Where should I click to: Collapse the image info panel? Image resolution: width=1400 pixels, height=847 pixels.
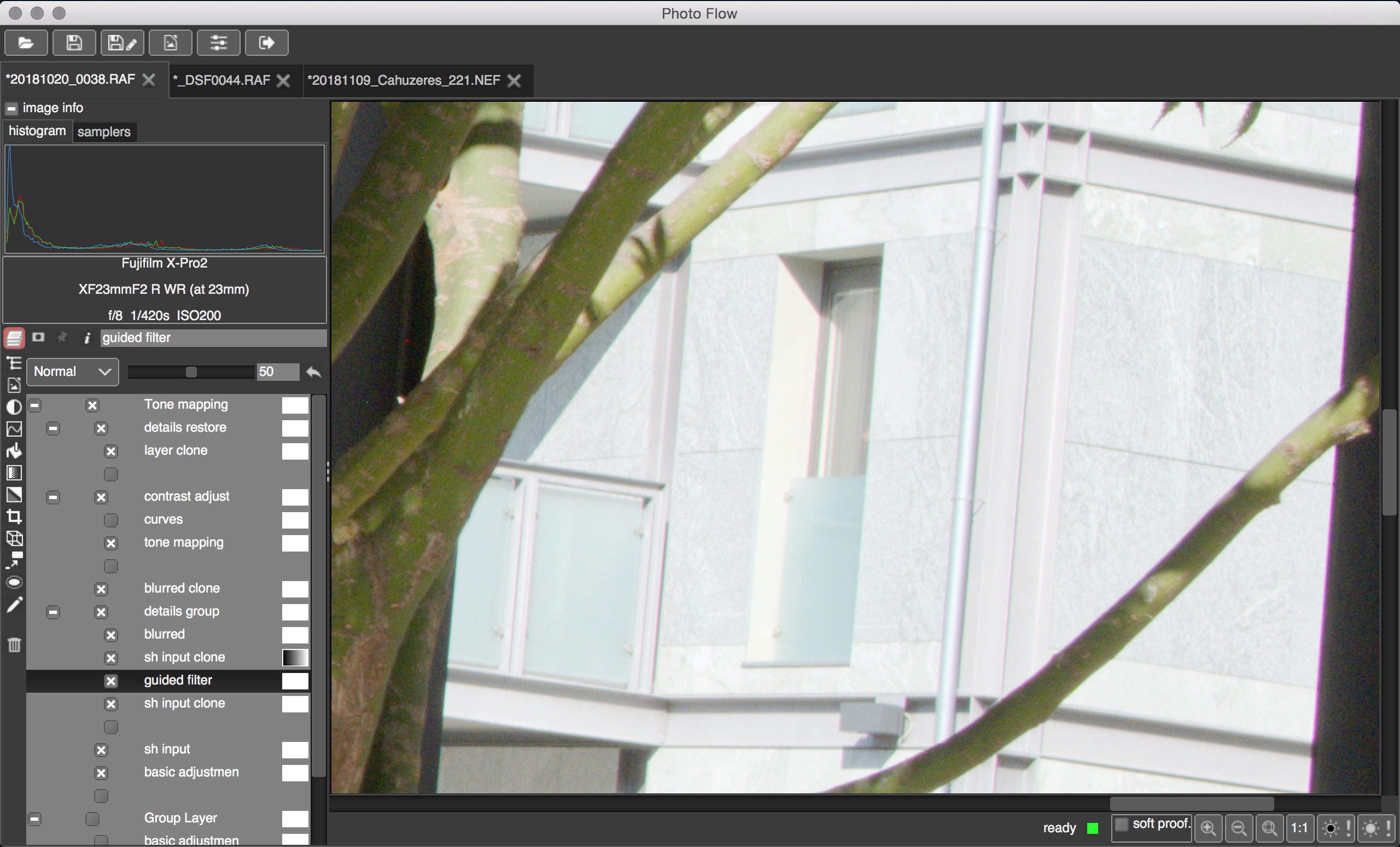[x=11, y=108]
